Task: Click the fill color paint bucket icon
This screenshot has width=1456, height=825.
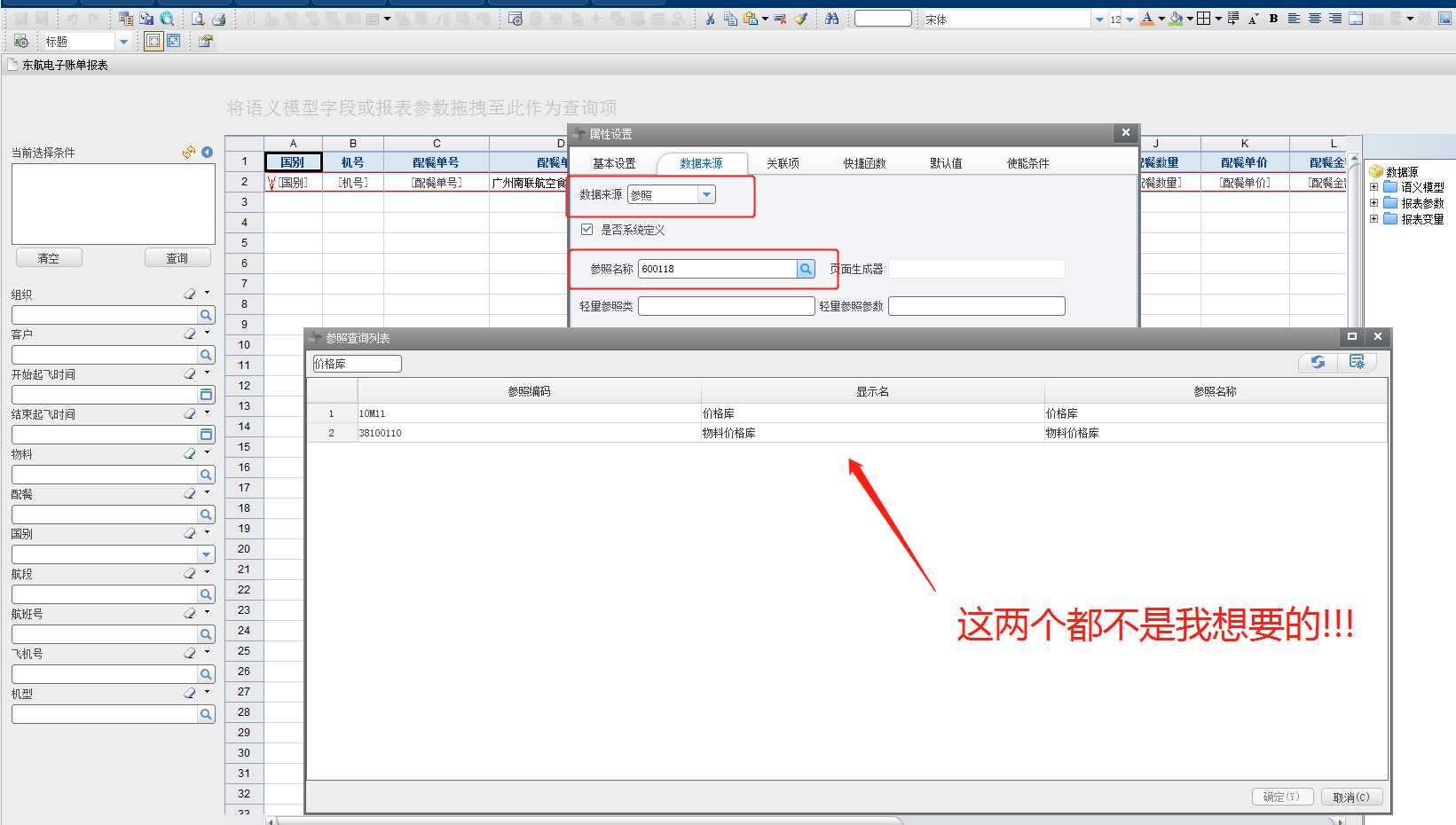Action: tap(1176, 19)
